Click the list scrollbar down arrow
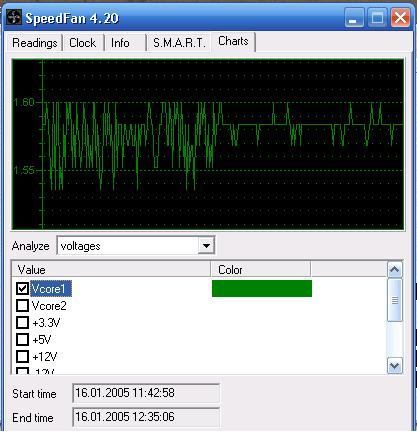This screenshot has width=417, height=436. [395, 366]
